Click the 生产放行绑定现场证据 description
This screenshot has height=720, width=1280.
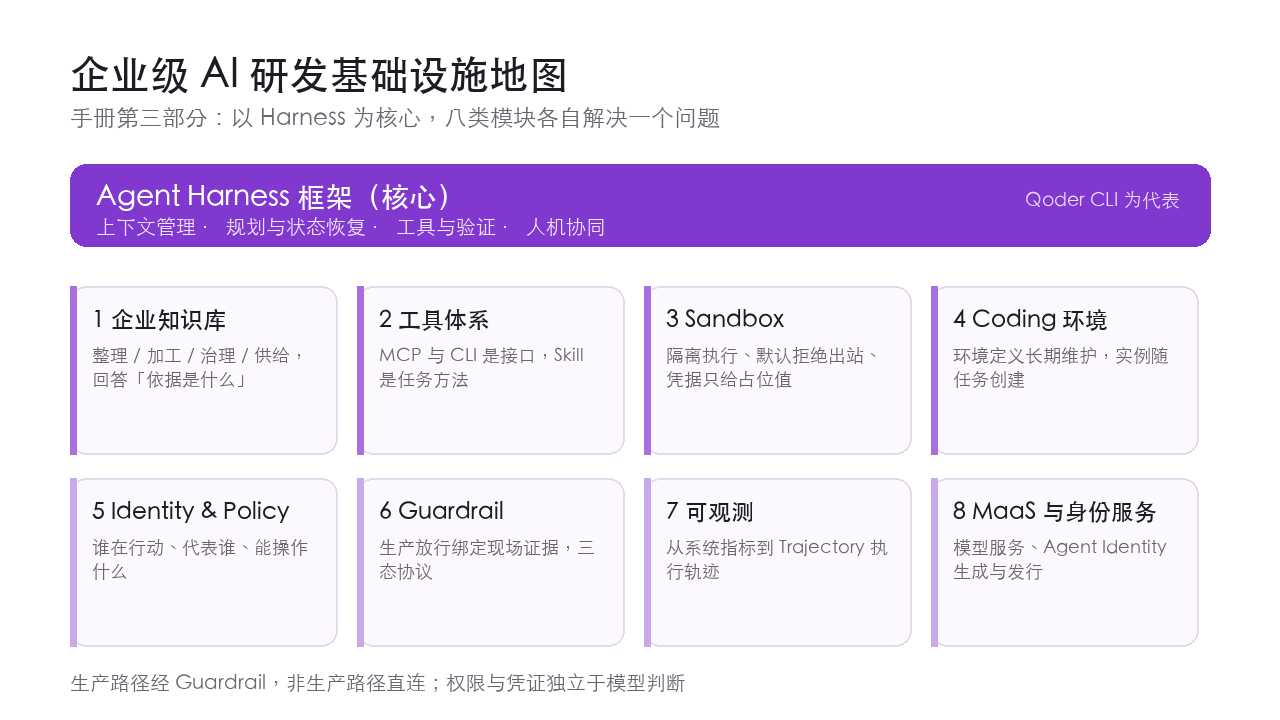pos(487,560)
